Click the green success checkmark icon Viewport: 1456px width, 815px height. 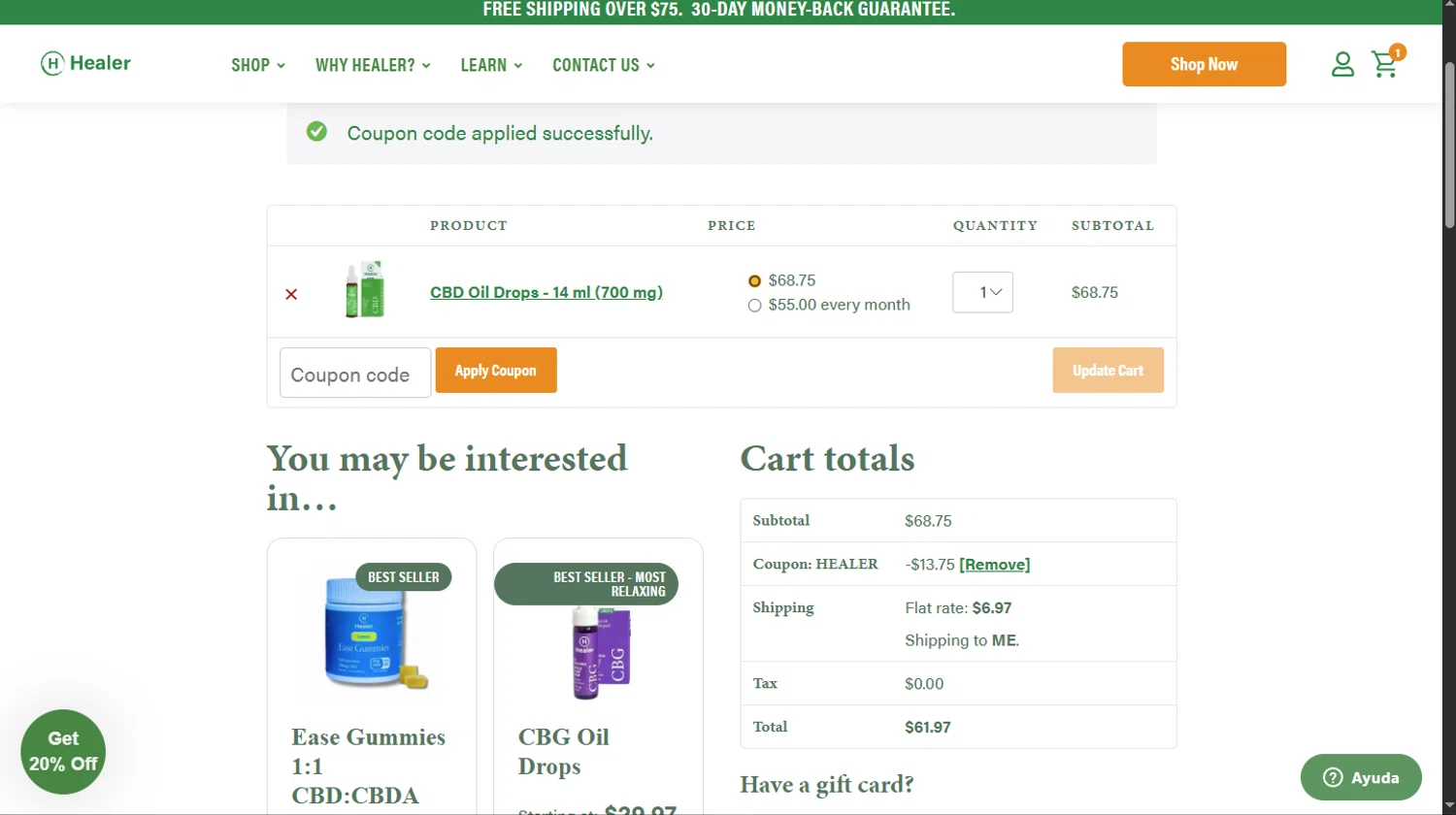click(316, 131)
